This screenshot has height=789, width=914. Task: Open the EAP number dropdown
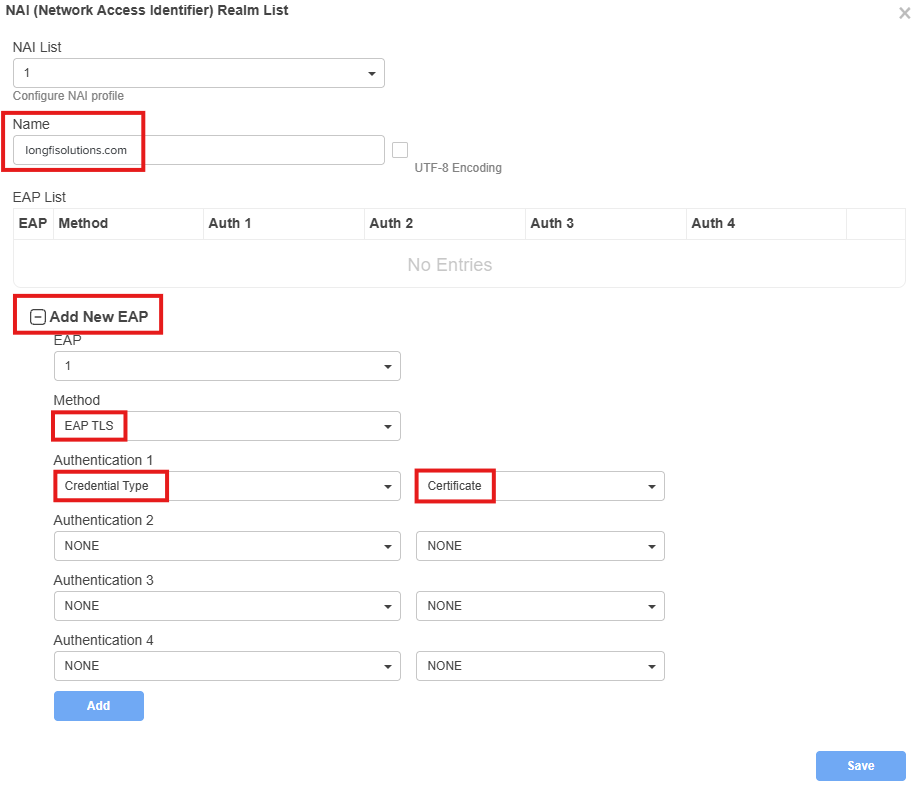click(x=227, y=366)
